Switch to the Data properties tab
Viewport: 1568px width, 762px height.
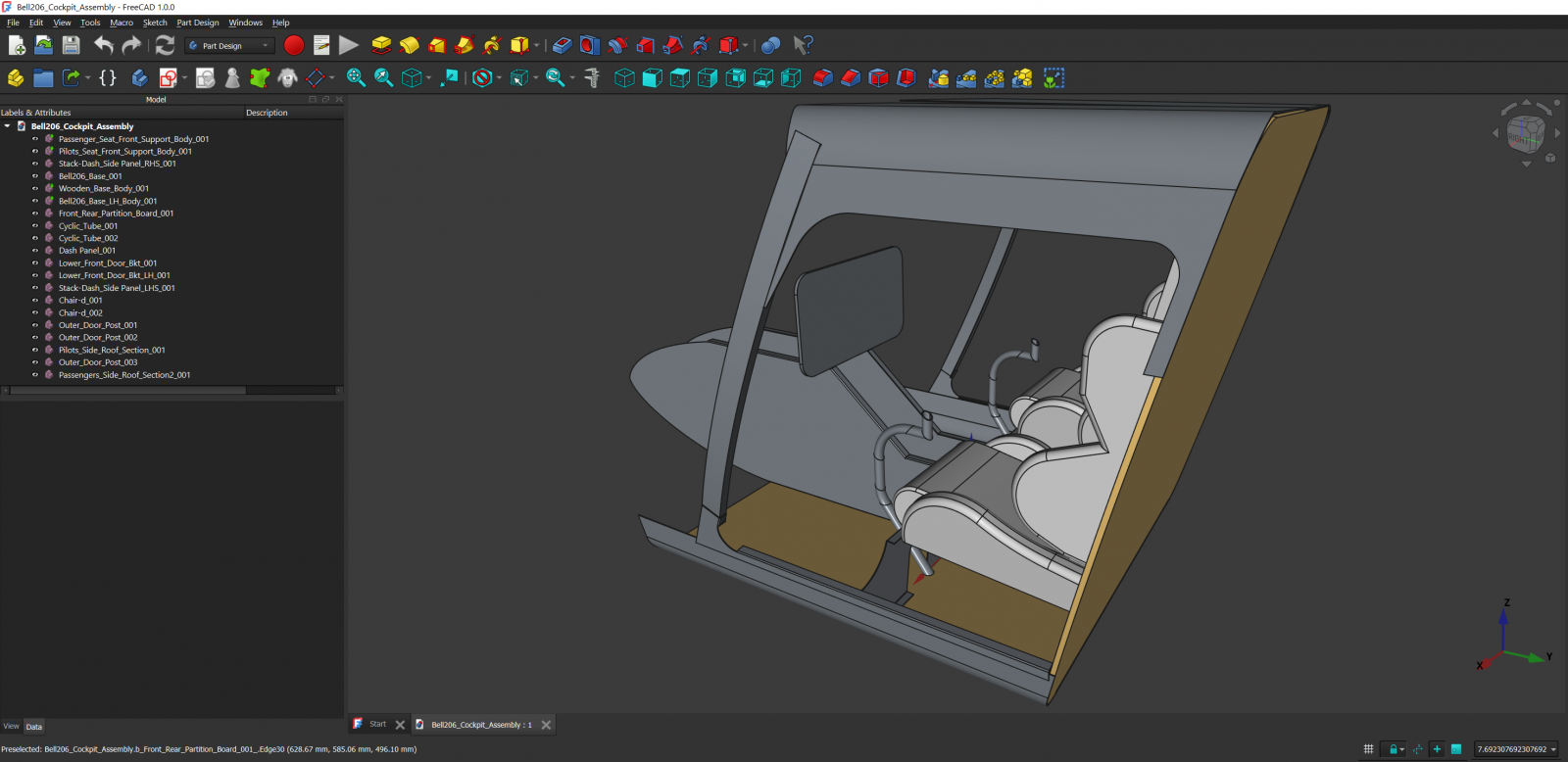point(34,727)
